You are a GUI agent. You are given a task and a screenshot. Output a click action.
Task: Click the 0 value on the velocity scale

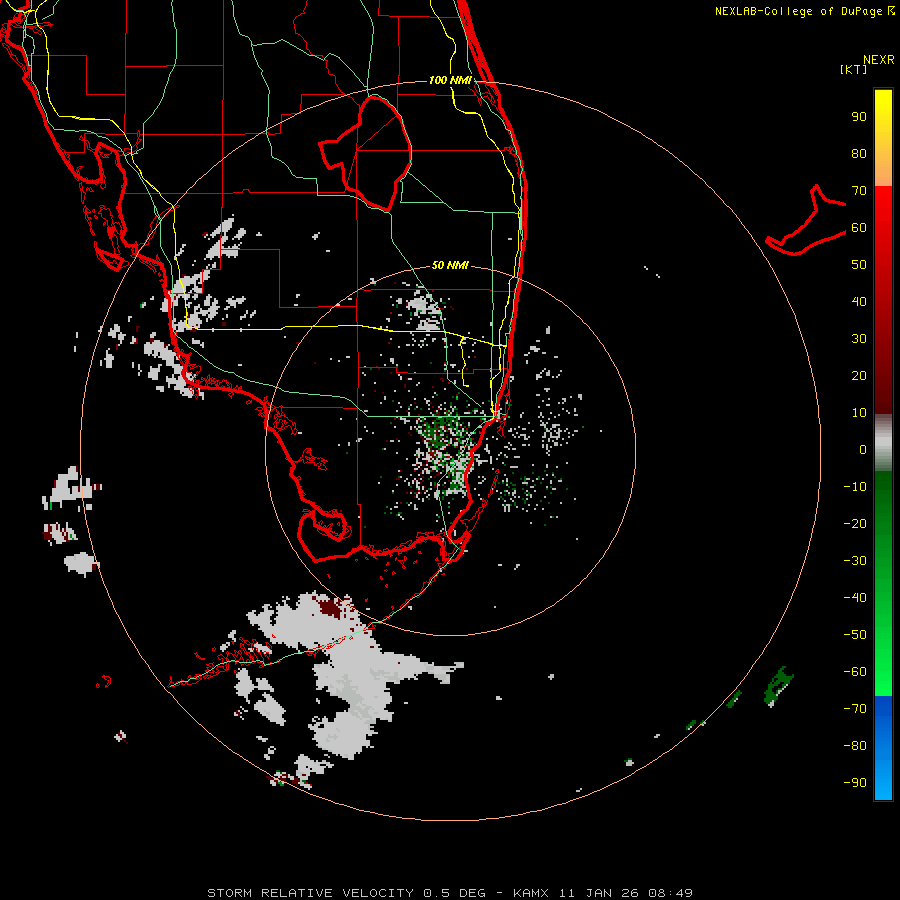(863, 450)
